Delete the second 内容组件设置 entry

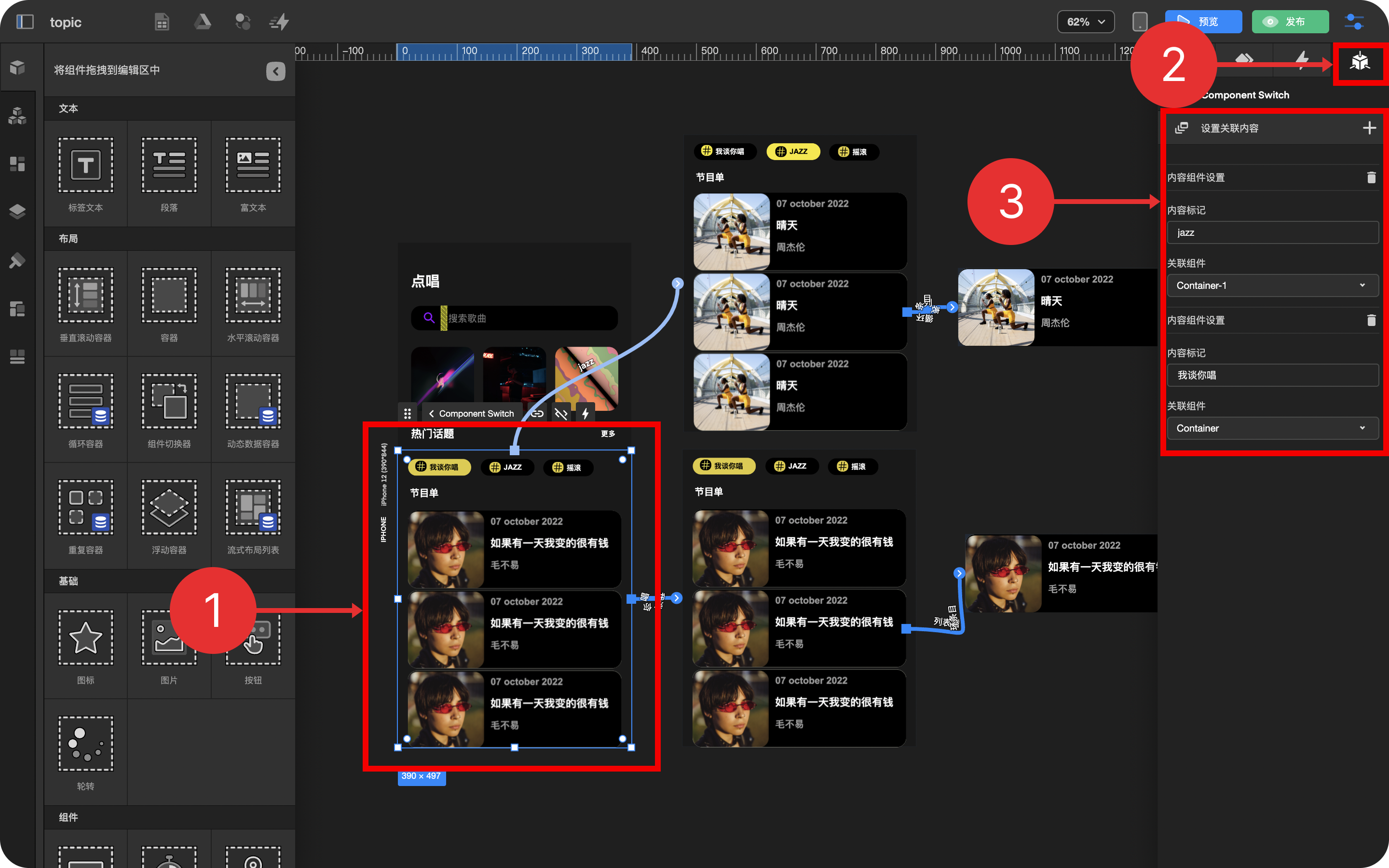pos(1371,320)
